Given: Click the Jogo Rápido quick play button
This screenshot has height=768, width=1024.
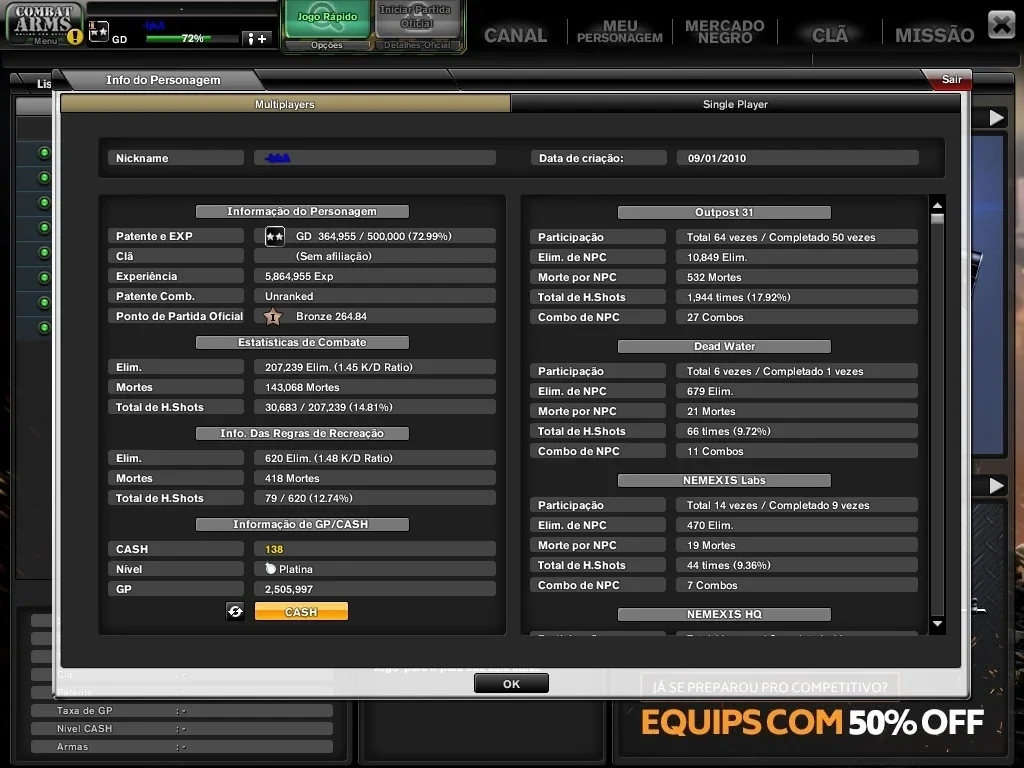Looking at the screenshot, I should coord(327,18).
